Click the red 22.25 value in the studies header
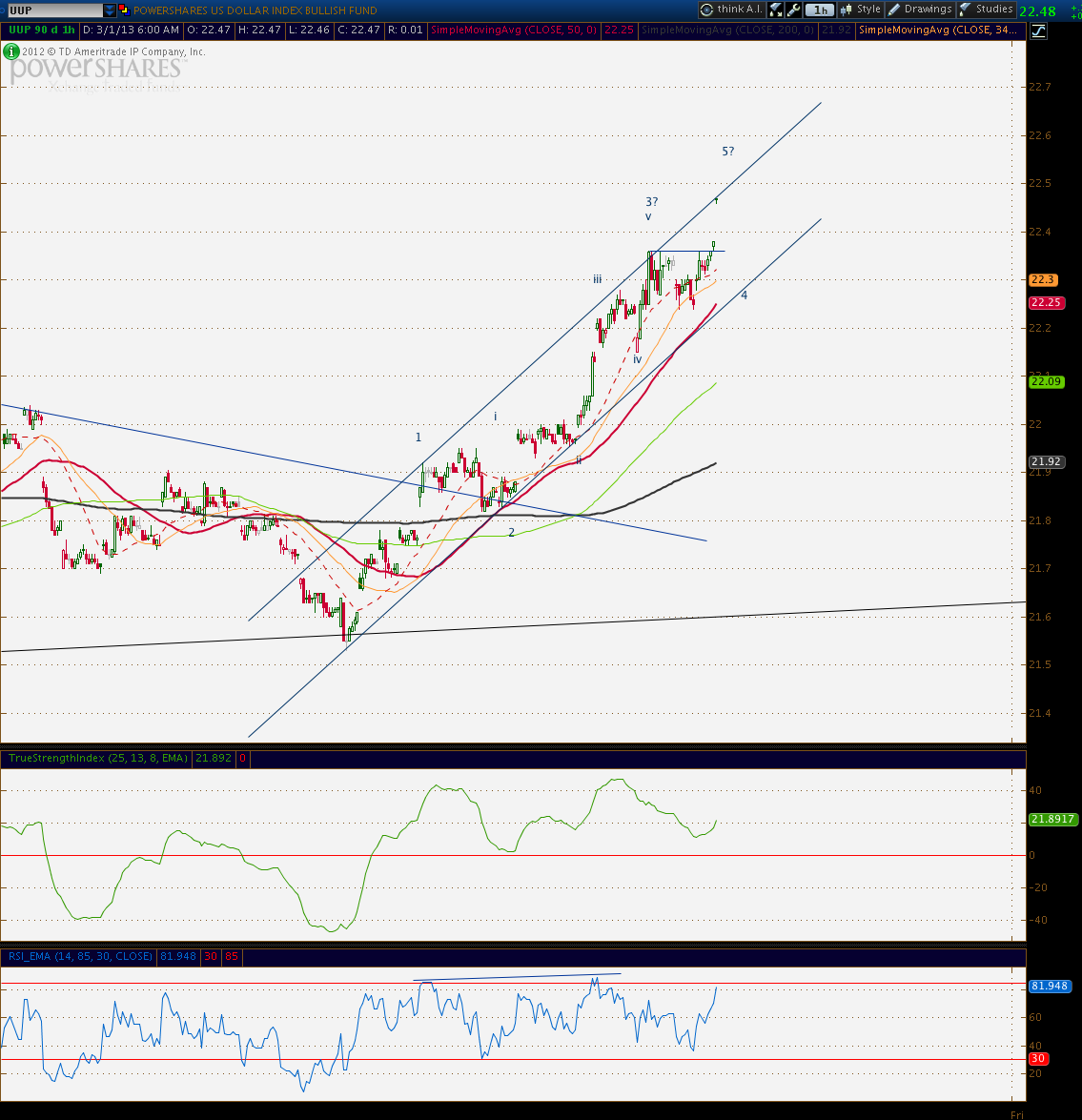Viewport: 1082px width, 1120px height. tap(619, 30)
